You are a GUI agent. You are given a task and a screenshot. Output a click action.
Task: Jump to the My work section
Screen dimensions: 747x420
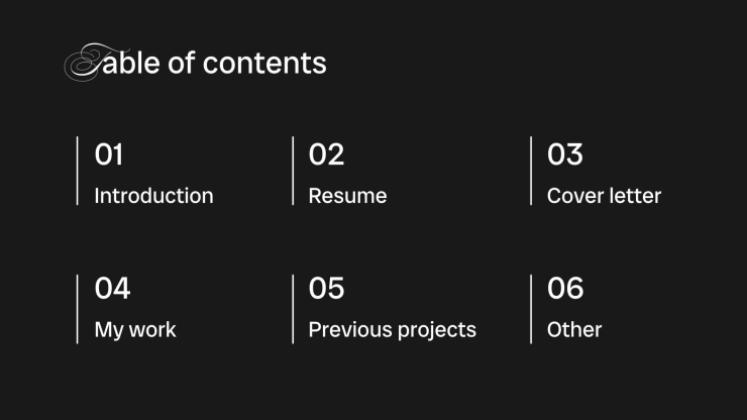point(135,329)
